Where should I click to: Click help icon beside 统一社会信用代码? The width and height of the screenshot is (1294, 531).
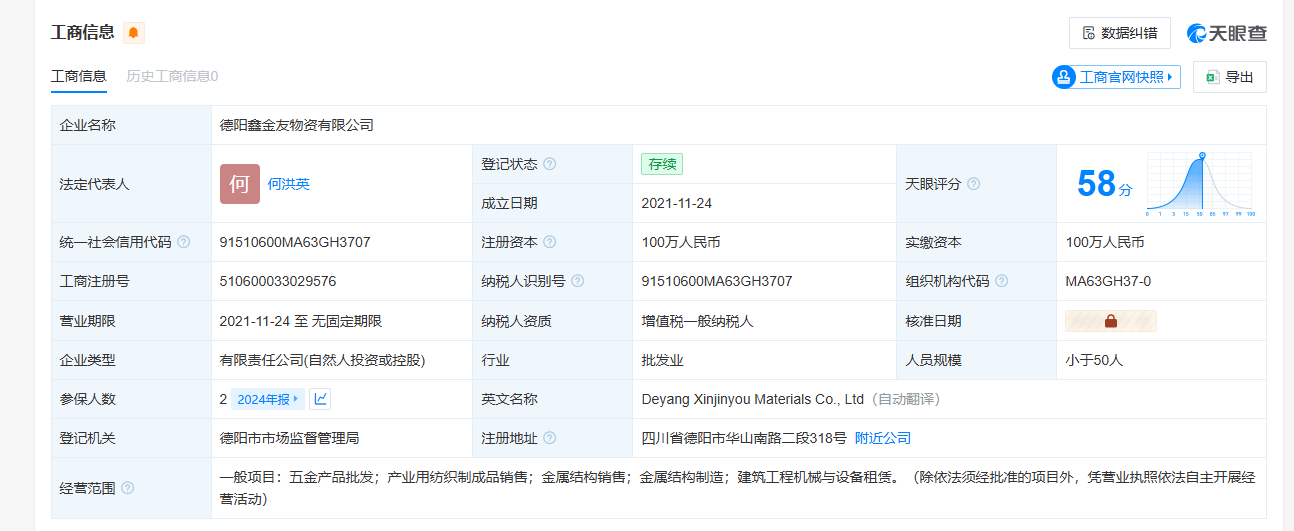coord(183,242)
